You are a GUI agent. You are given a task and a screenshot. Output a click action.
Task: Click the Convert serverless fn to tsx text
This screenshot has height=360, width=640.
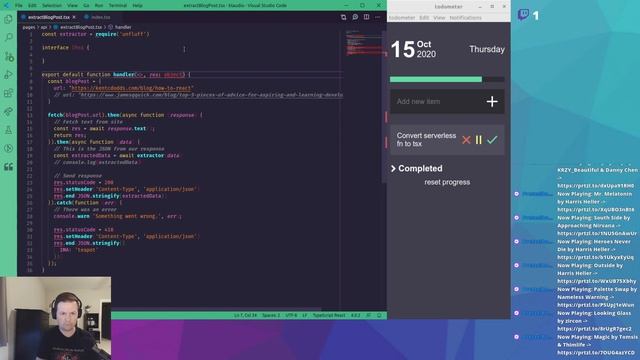pos(426,140)
